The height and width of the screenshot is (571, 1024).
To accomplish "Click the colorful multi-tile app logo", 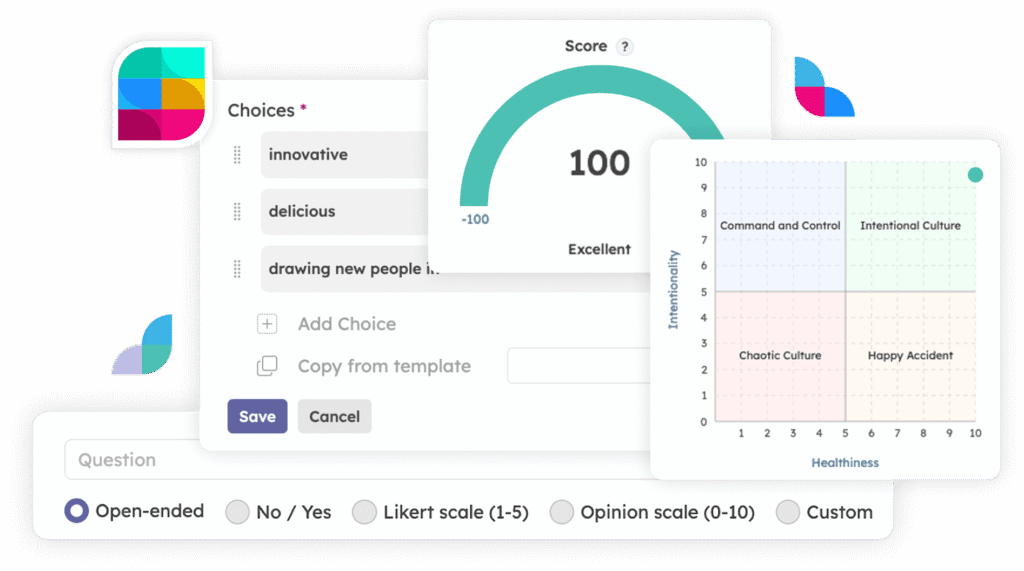I will (161, 94).
